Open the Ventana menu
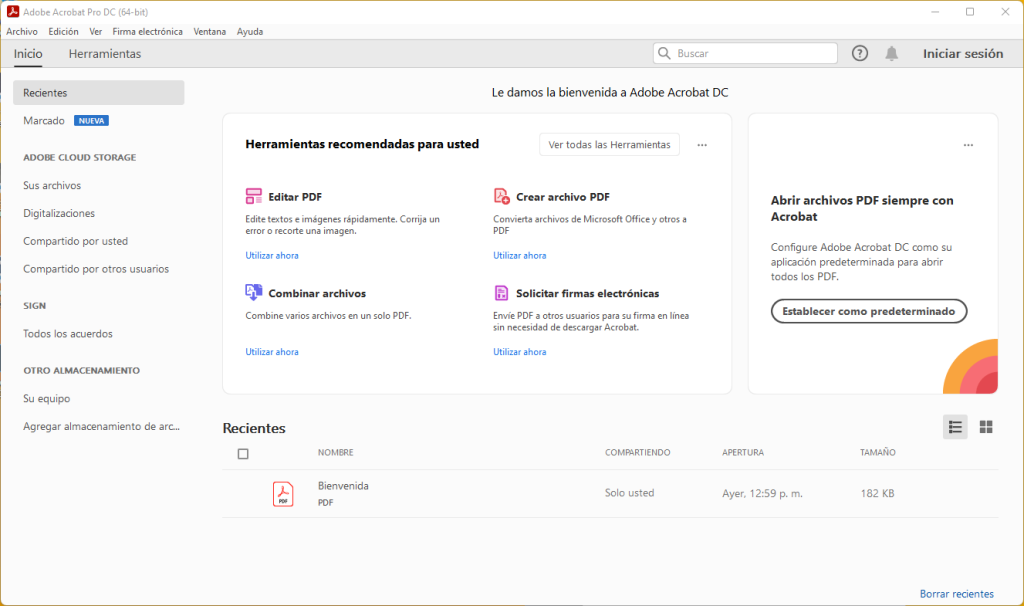The height and width of the screenshot is (606, 1024). point(210,31)
